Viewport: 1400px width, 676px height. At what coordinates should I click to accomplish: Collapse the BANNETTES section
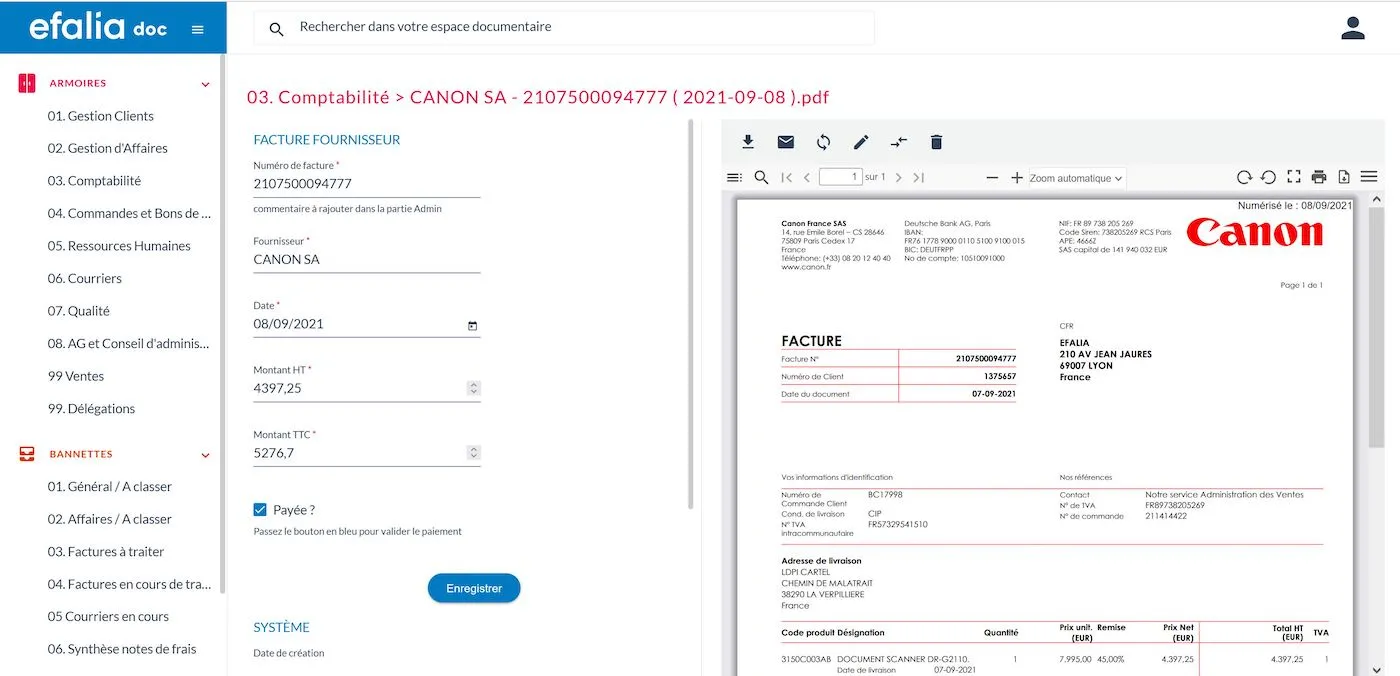point(205,454)
